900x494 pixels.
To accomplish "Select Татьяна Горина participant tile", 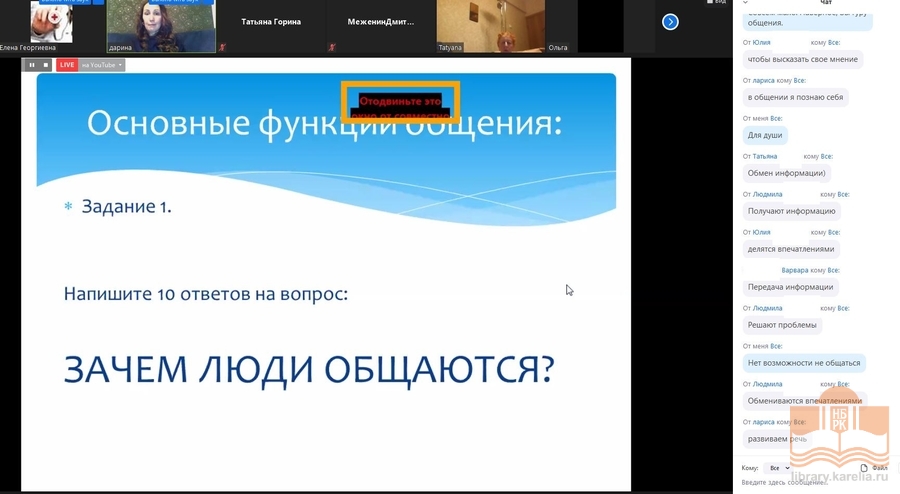I will 271,26.
